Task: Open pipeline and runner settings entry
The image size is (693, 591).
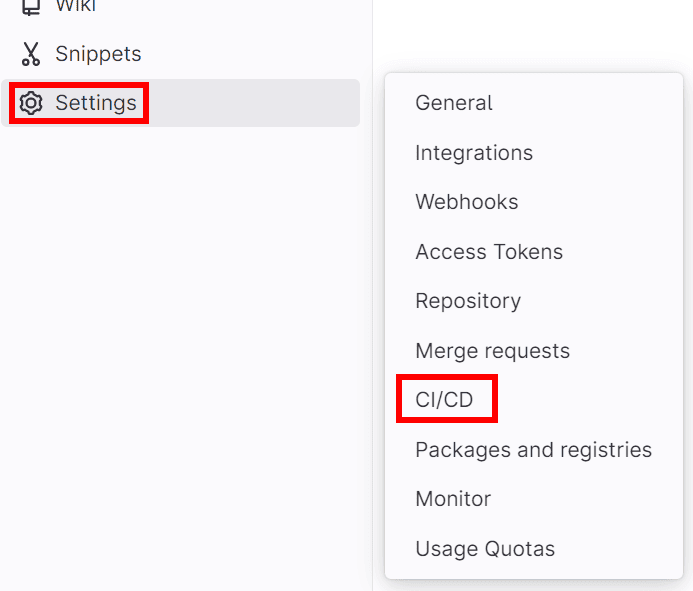Action: (444, 400)
